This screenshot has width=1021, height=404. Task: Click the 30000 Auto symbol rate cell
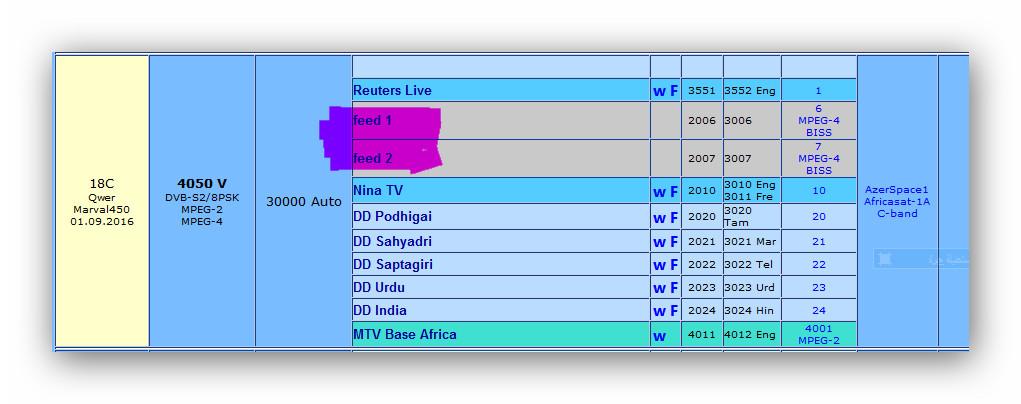303,202
